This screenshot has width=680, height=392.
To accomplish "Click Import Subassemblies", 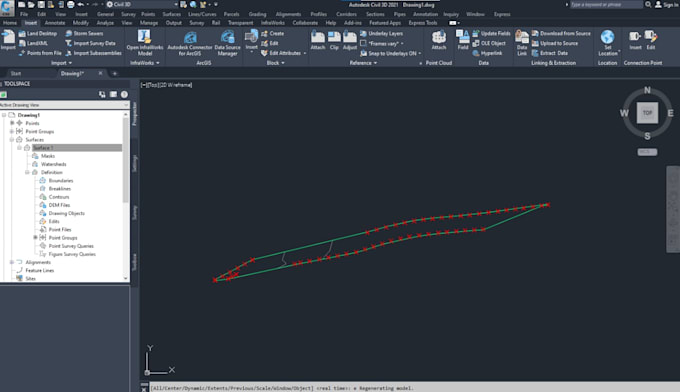I will point(93,53).
